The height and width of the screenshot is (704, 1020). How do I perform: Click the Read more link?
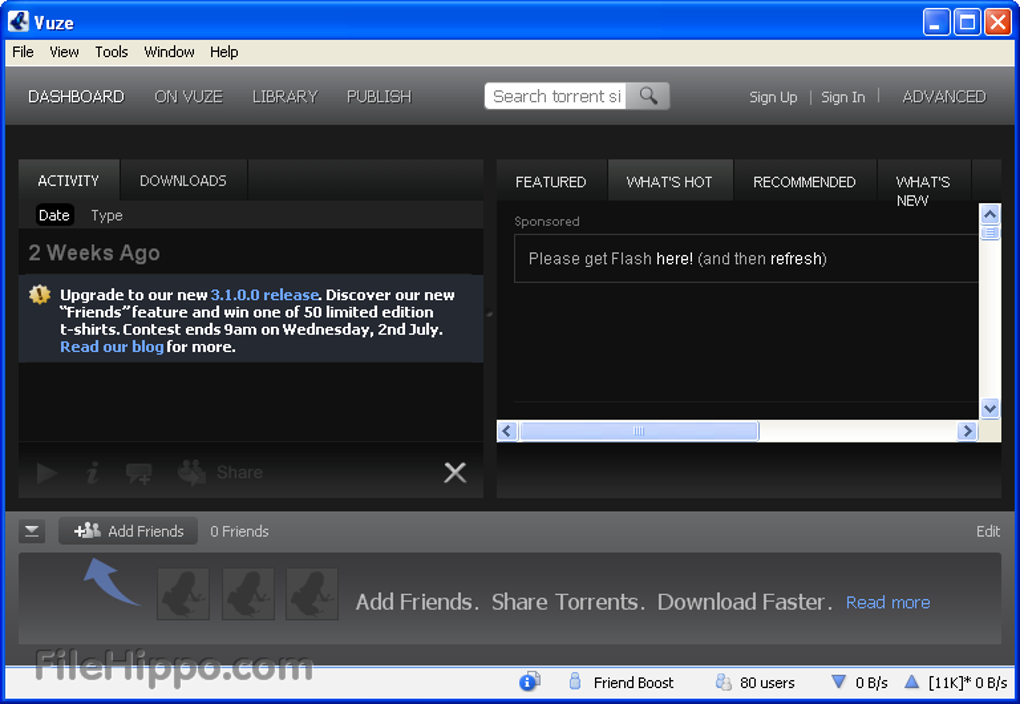point(888,602)
